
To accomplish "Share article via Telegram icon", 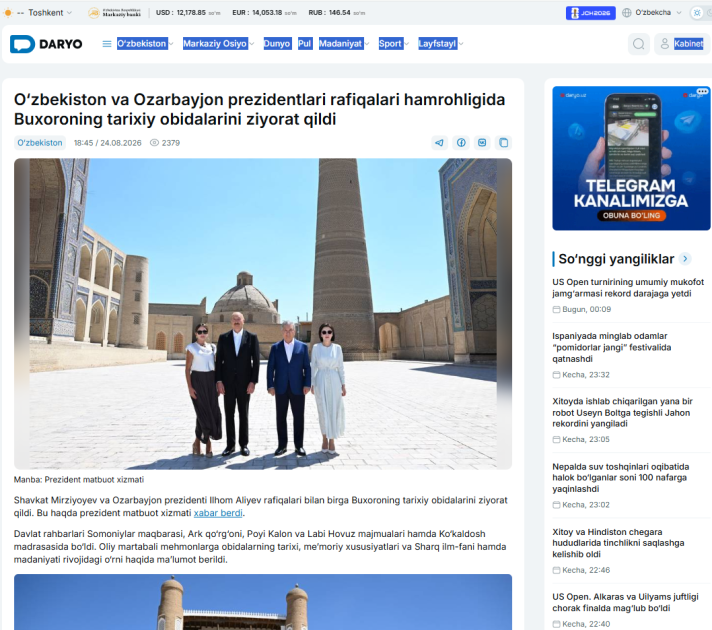I will [x=439, y=143].
